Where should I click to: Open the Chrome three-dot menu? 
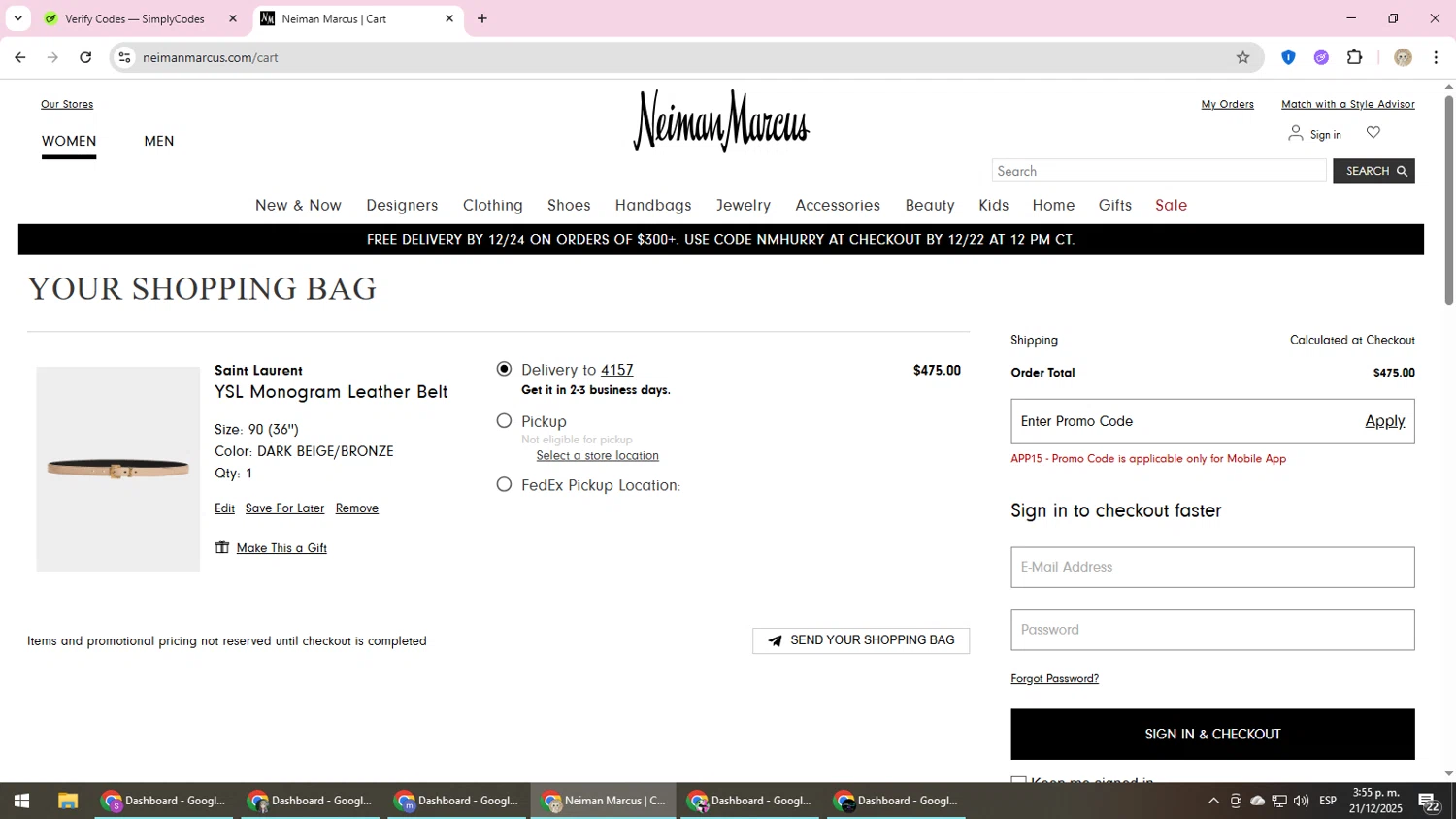tap(1436, 57)
